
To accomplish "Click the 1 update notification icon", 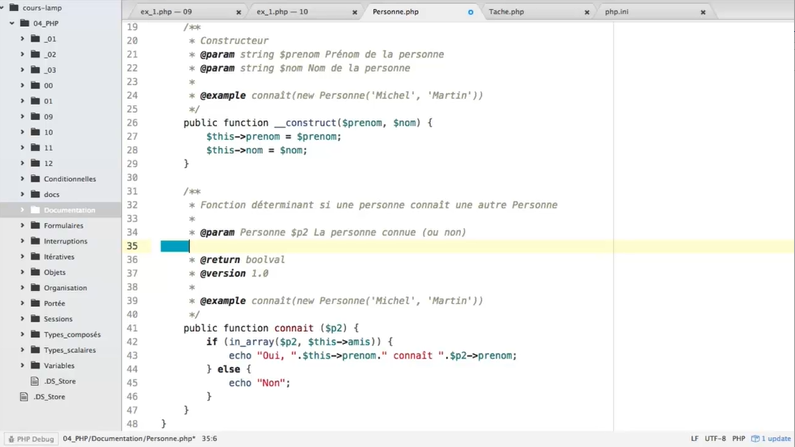I will pos(756,439).
